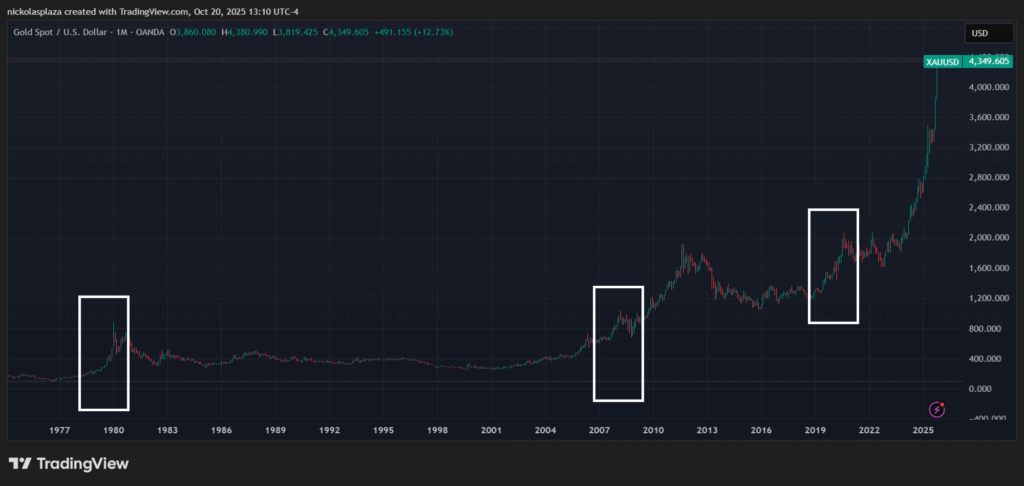Select the white rectangle around 1980
The height and width of the screenshot is (486, 1024).
coord(80,352)
